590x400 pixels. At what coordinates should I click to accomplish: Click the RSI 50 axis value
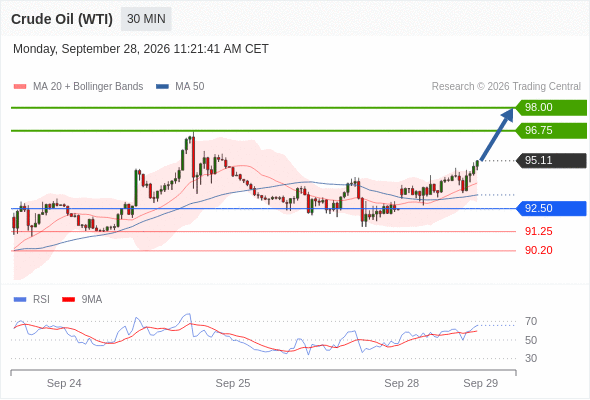[x=531, y=340]
